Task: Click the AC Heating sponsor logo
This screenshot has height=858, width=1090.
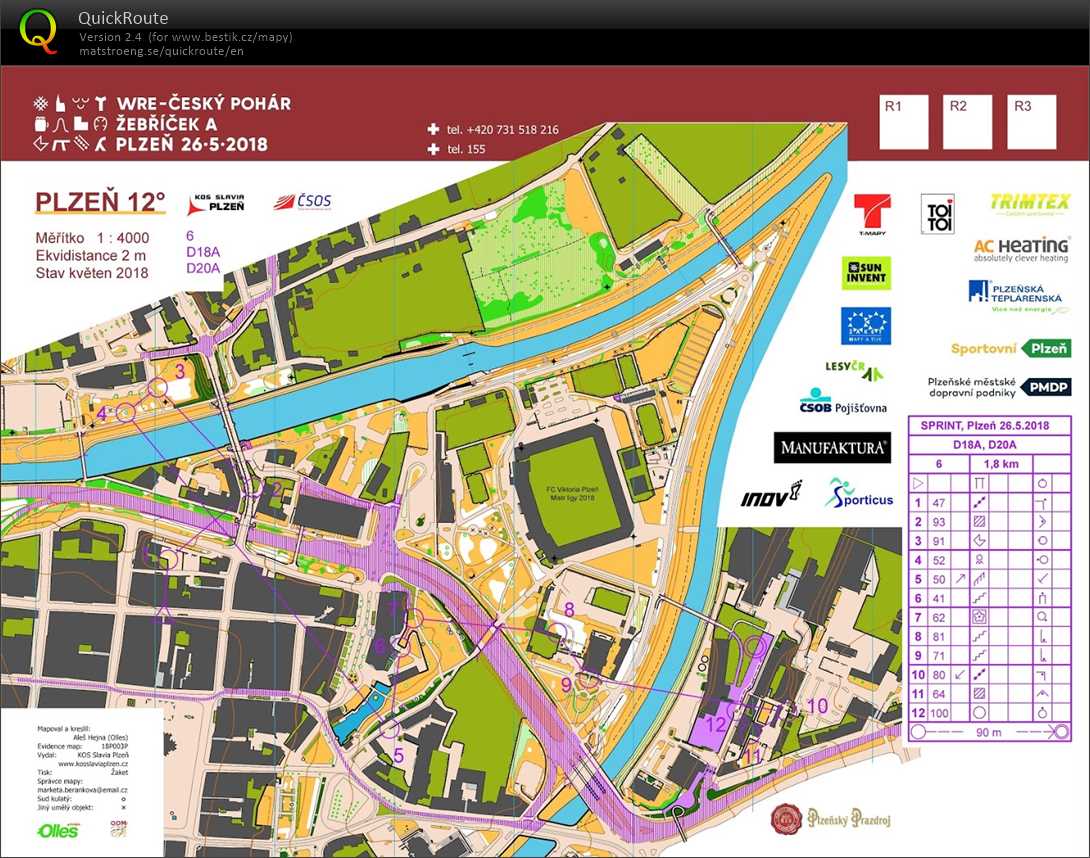Action: tap(1021, 249)
